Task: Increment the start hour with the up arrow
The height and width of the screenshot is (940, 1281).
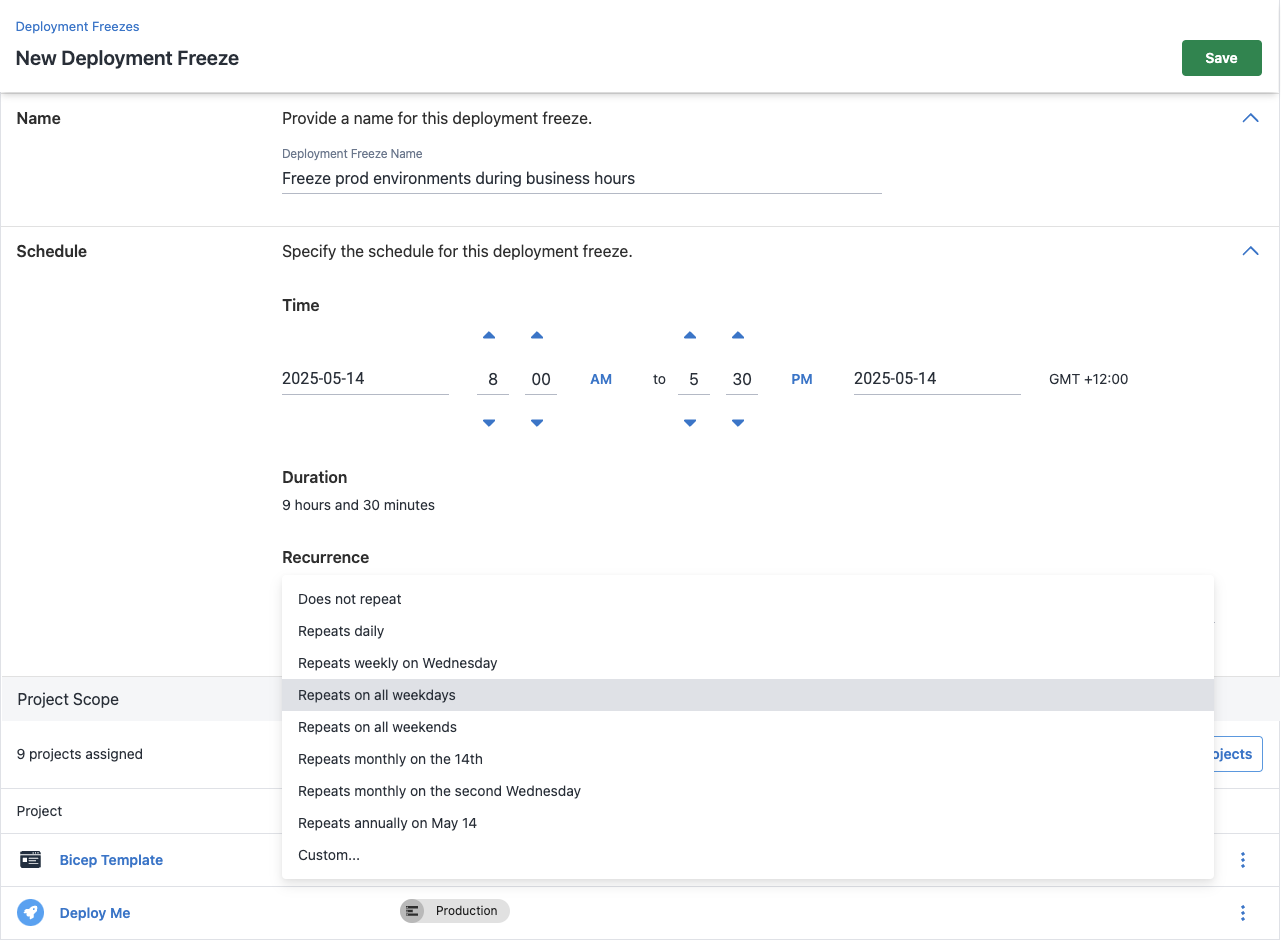Action: pos(489,336)
